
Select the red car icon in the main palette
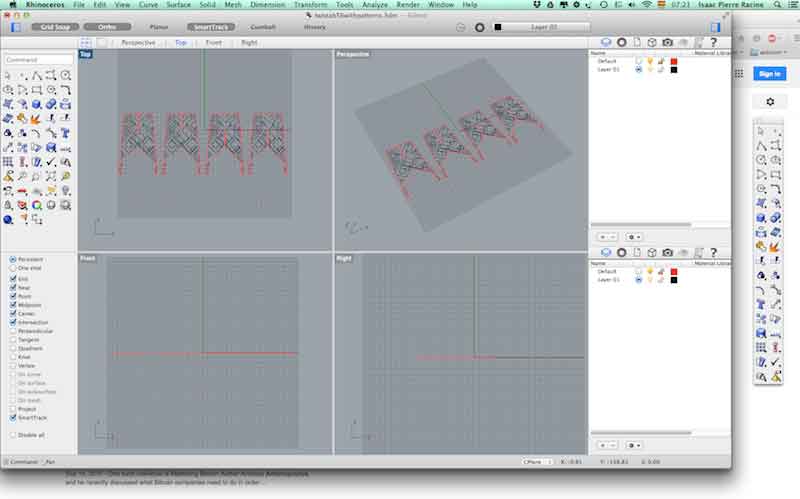tap(22, 191)
